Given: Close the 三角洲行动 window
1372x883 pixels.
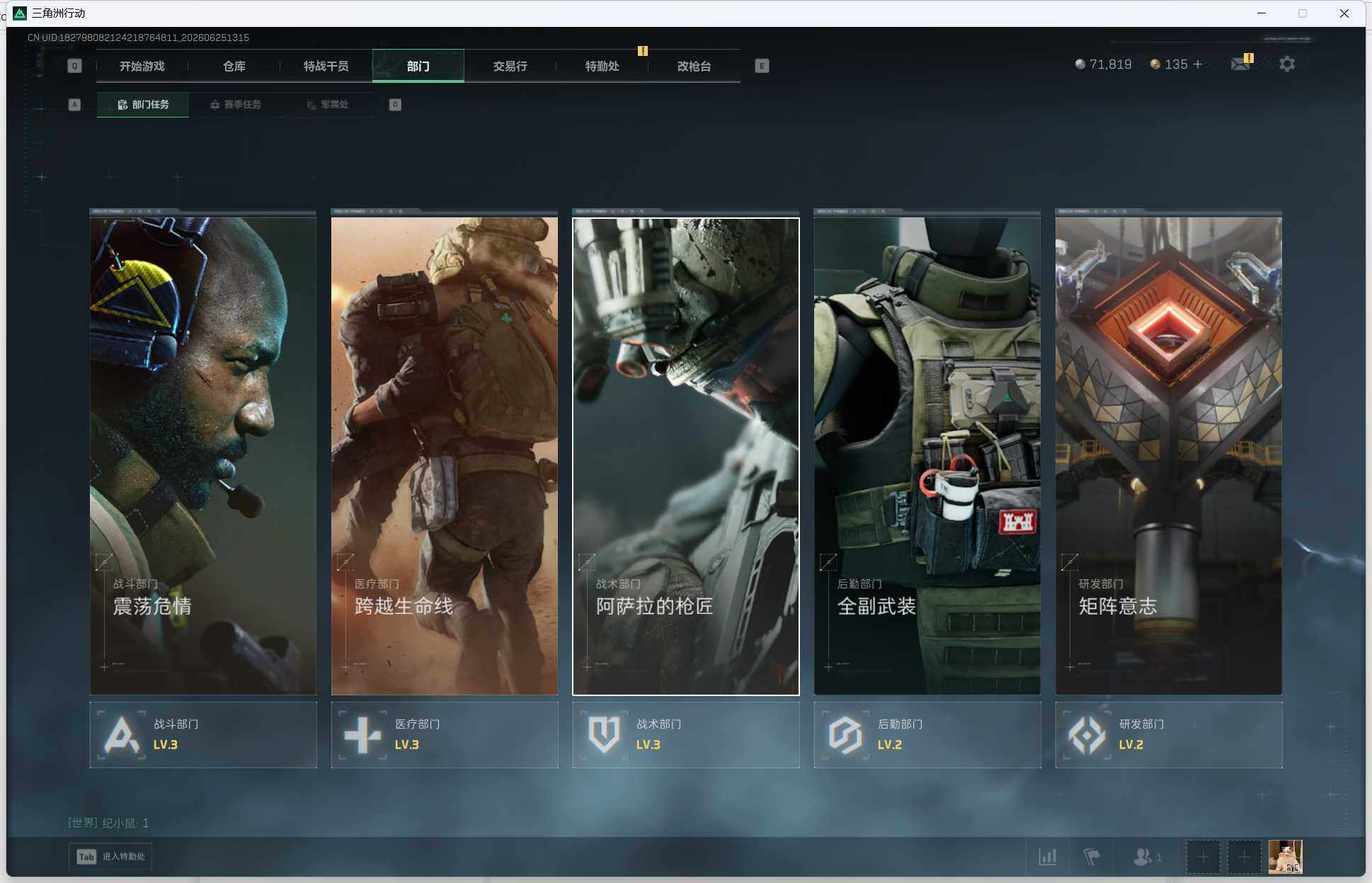Looking at the screenshot, I should (x=1344, y=13).
